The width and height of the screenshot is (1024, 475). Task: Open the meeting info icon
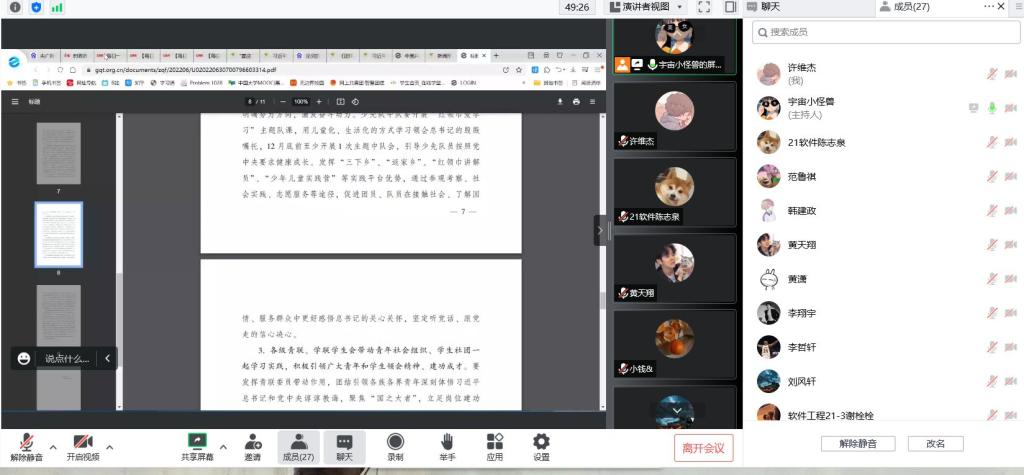(15, 7)
